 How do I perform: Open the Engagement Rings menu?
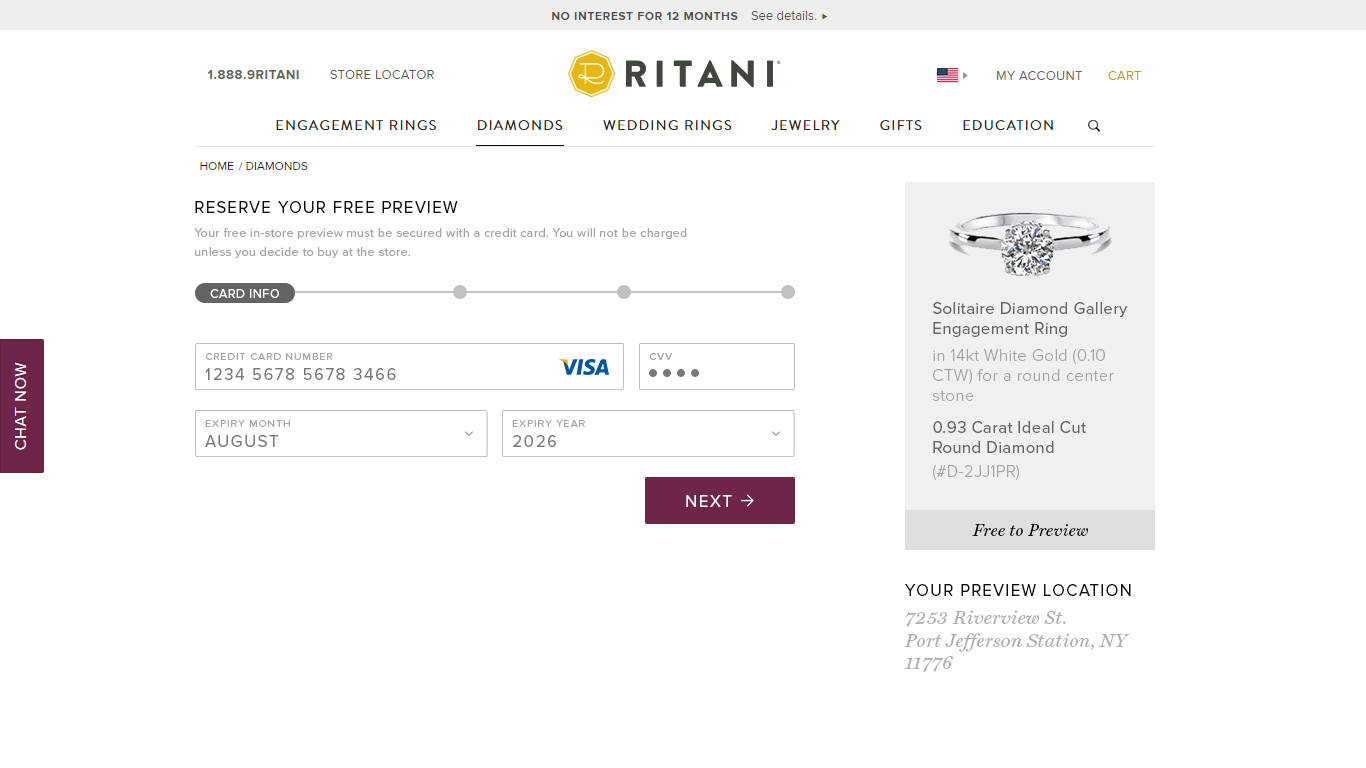356,126
